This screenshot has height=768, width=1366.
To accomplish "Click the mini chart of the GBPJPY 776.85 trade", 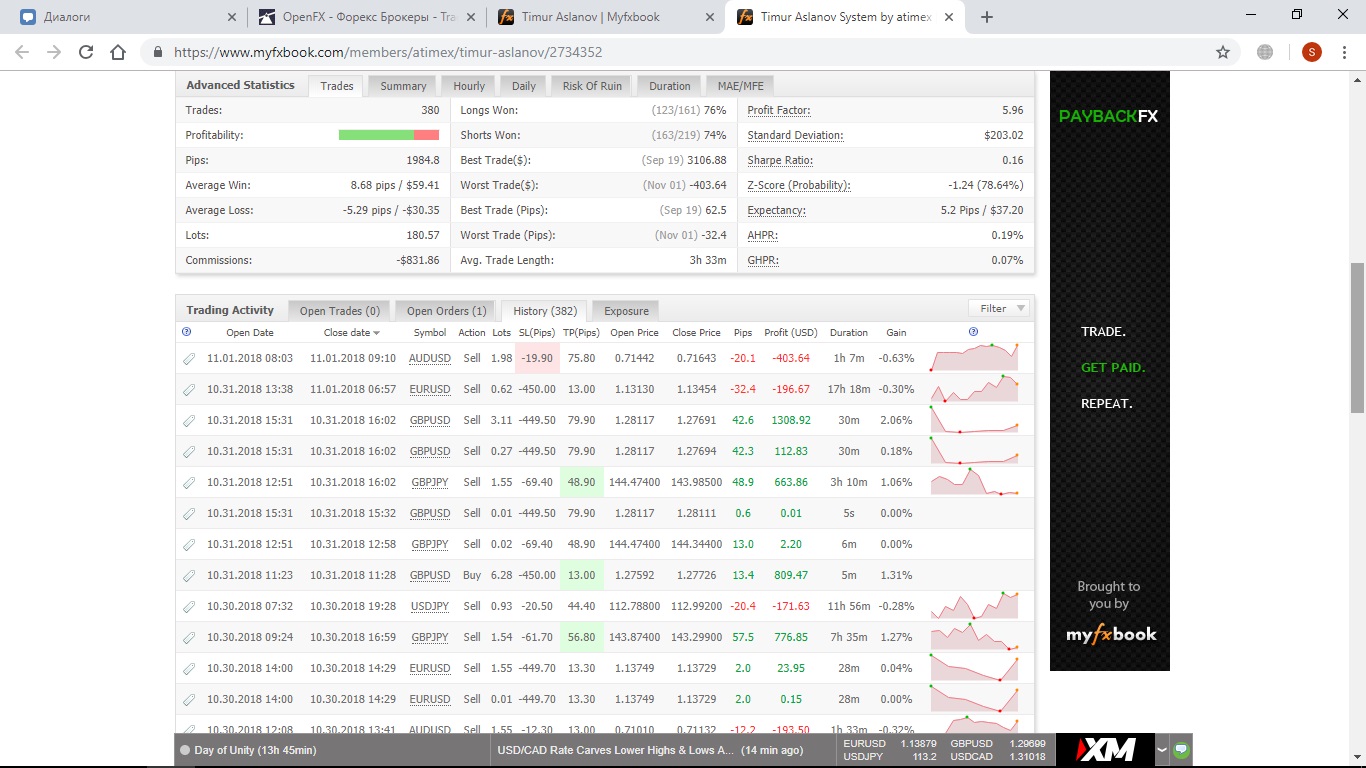I will click(975, 637).
